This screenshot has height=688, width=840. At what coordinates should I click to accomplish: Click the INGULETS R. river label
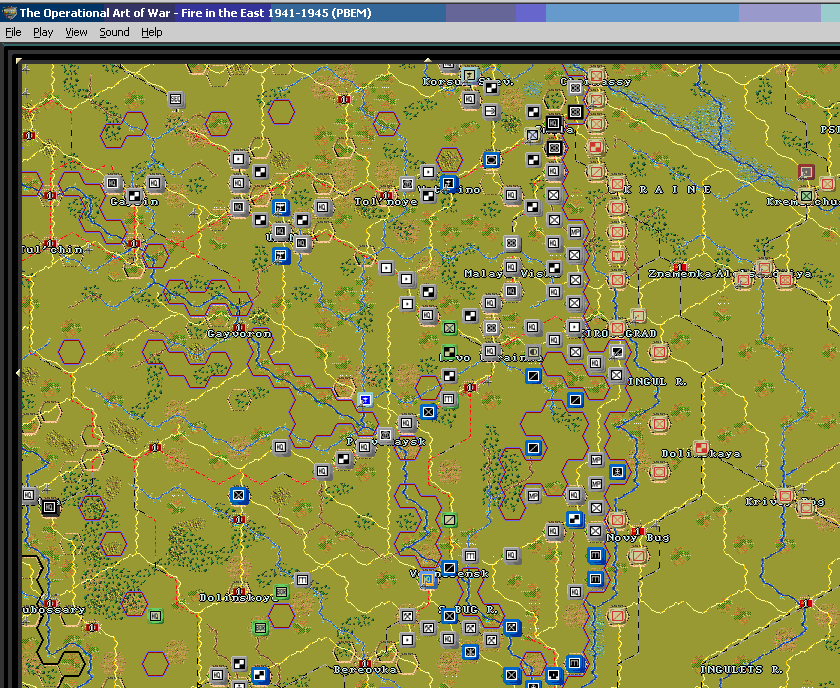click(x=741, y=670)
